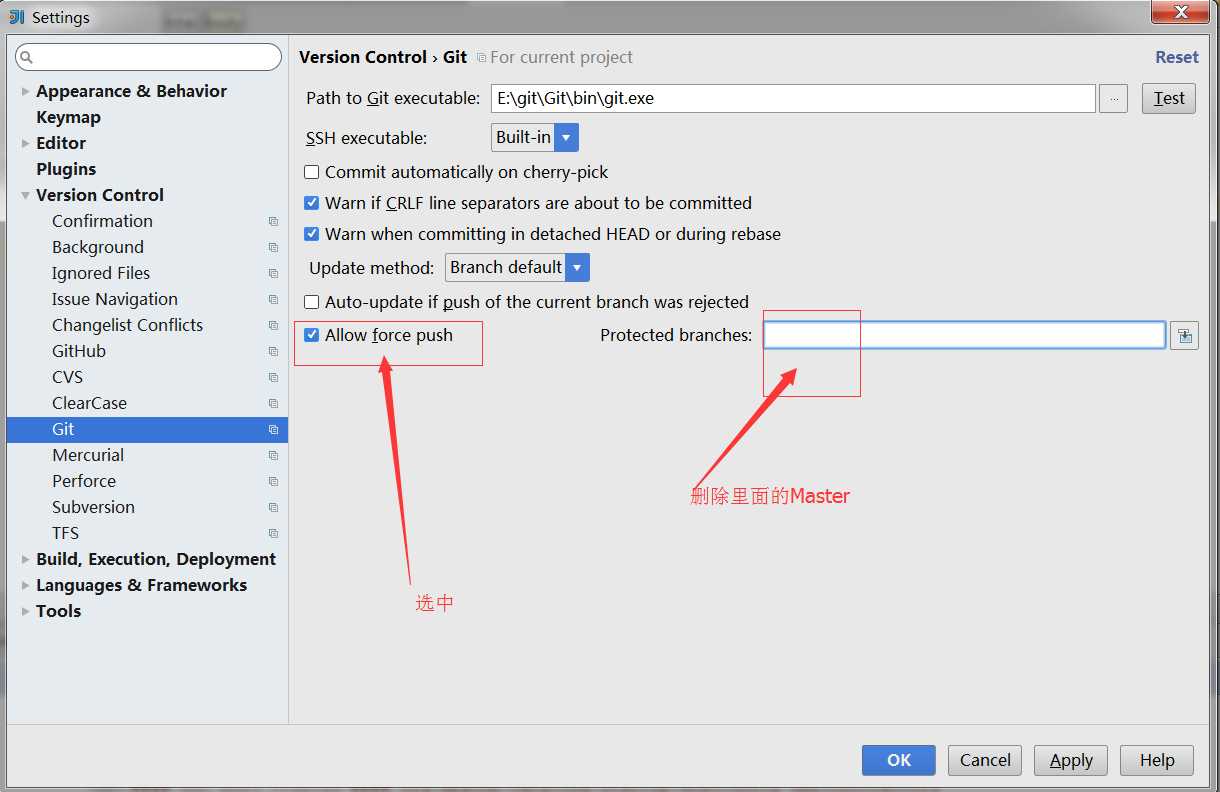1220x792 pixels.
Task: Click the project-level icon beside ClearCase
Action: tap(273, 403)
